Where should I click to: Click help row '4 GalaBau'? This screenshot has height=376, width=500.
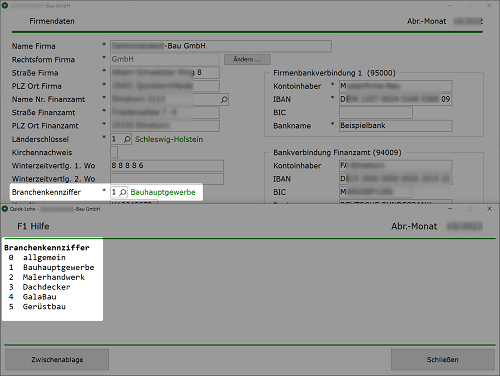click(32, 297)
